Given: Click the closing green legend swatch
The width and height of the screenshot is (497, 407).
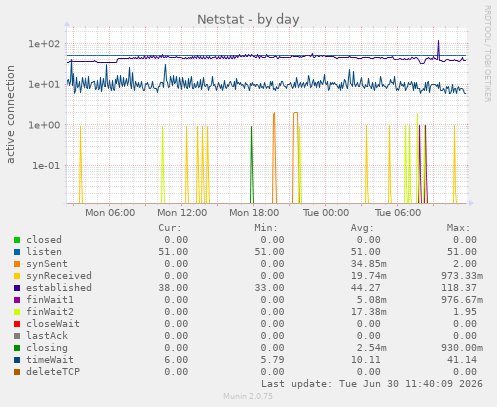Looking at the screenshot, I should click(x=17, y=348).
